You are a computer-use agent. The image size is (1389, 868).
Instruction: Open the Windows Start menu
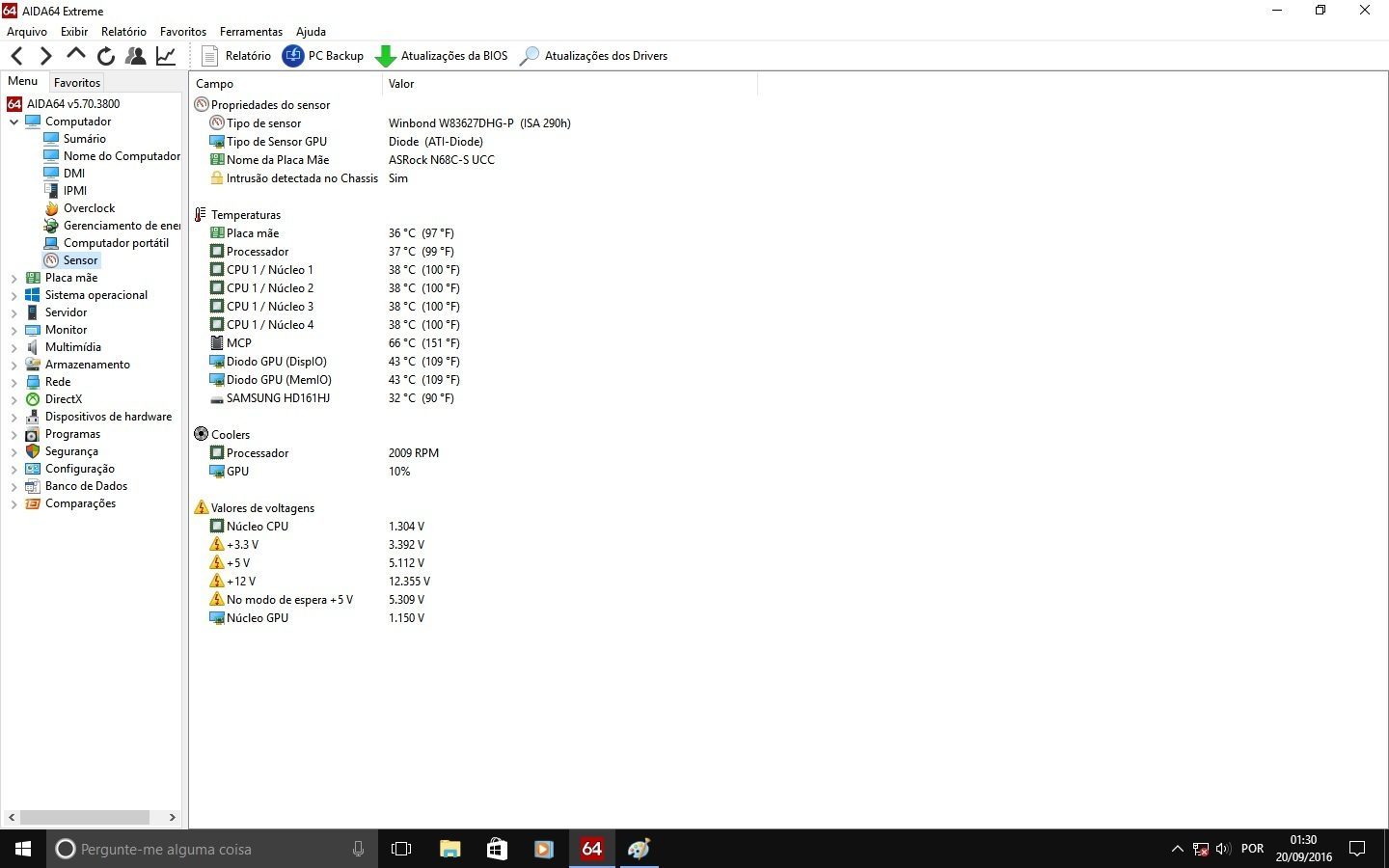23,849
